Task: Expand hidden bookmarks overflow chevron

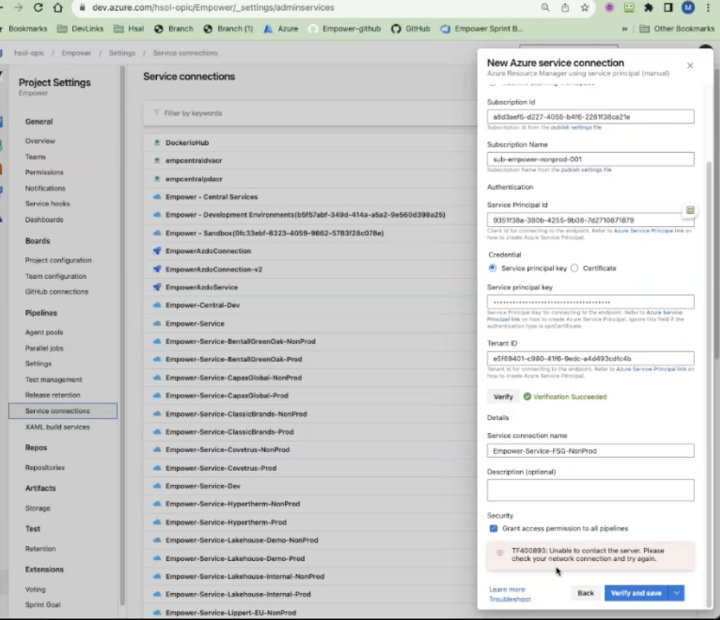Action: tap(624, 29)
